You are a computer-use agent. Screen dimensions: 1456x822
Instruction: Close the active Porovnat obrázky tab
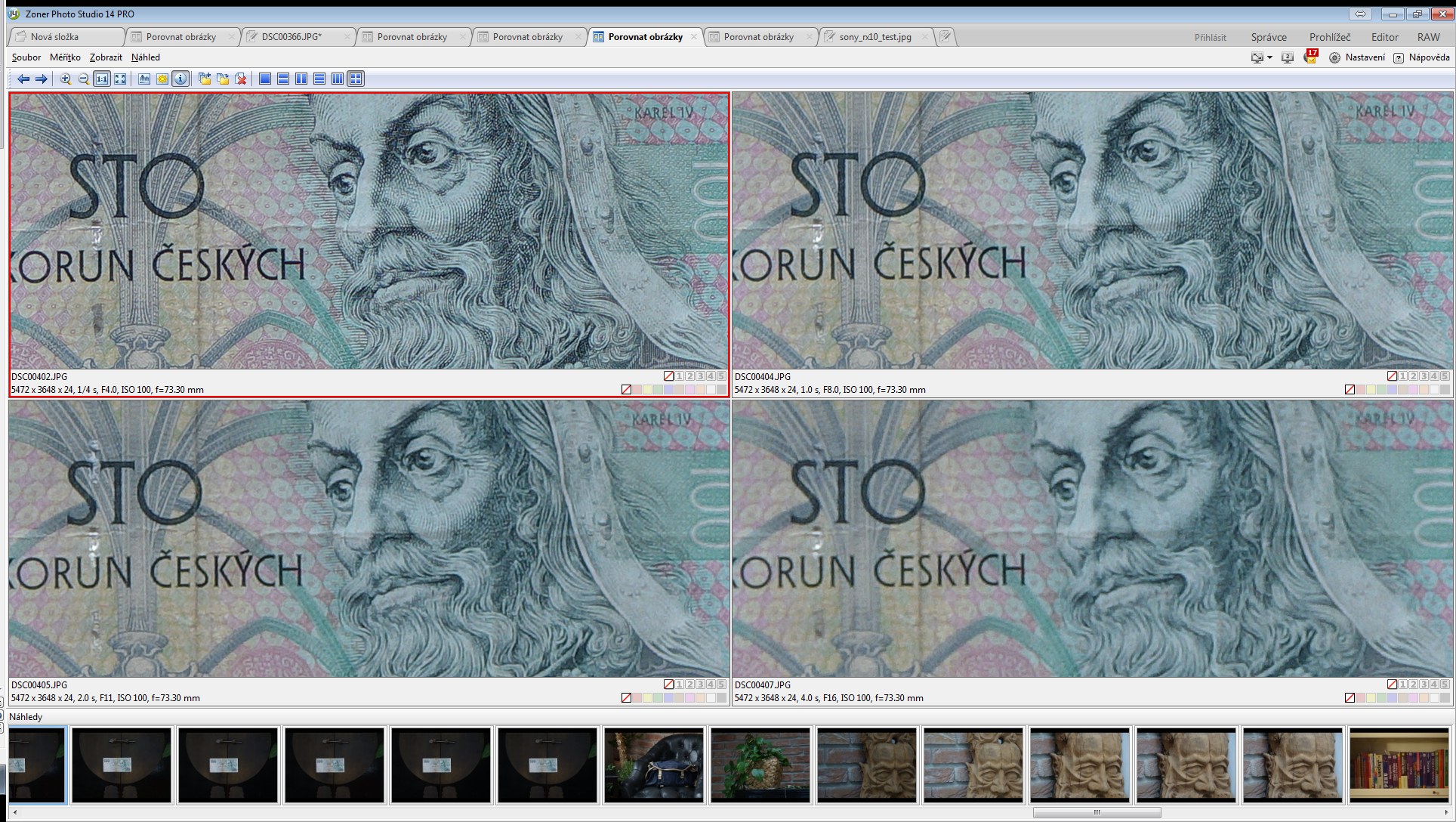pos(693,36)
